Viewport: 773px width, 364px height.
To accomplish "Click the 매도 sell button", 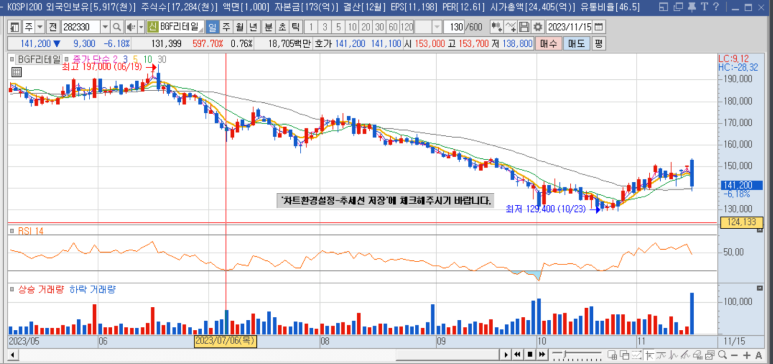I will (x=576, y=43).
